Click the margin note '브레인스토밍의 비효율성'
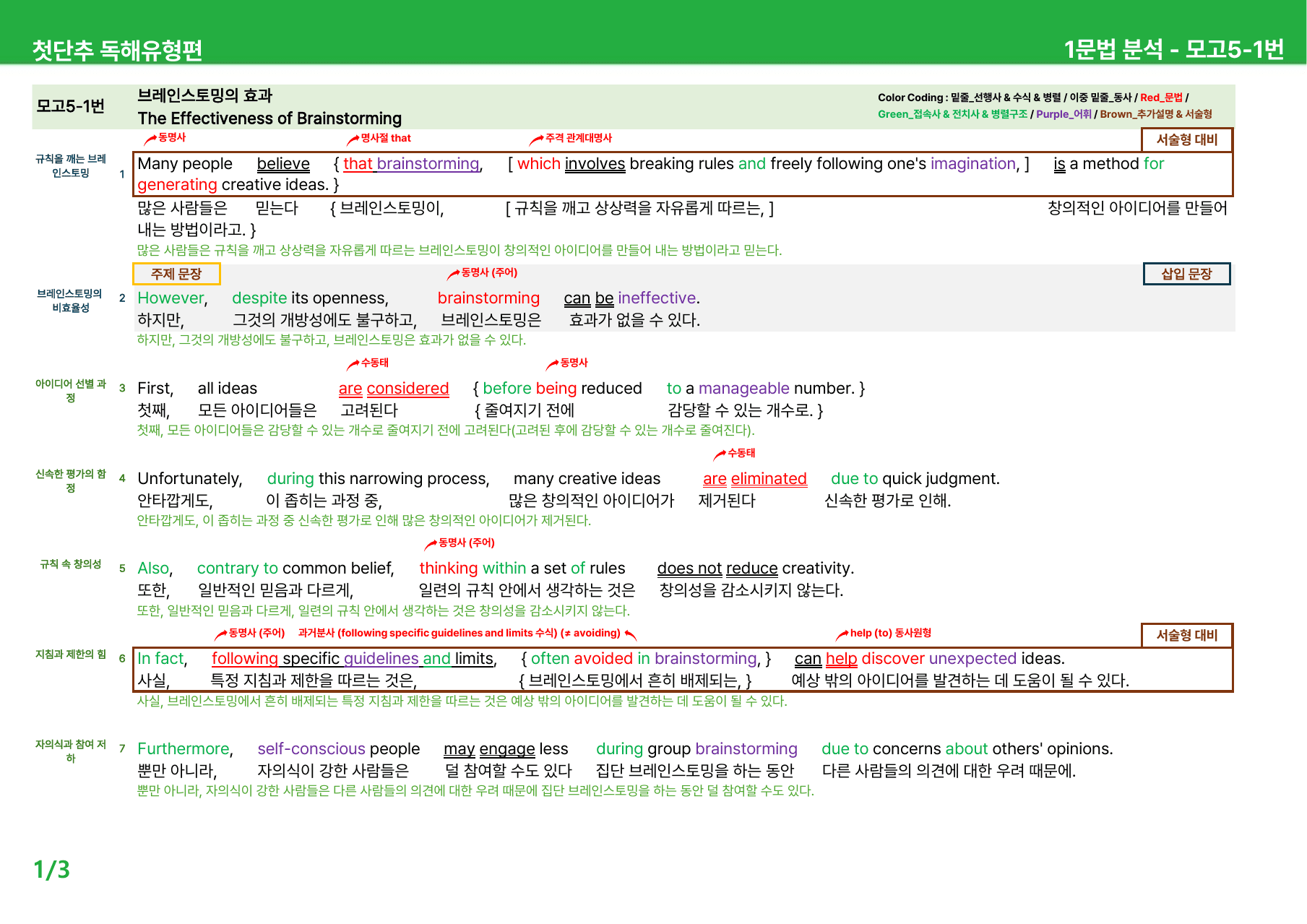Image resolution: width=1307 pixels, height=924 pixels. 71,301
